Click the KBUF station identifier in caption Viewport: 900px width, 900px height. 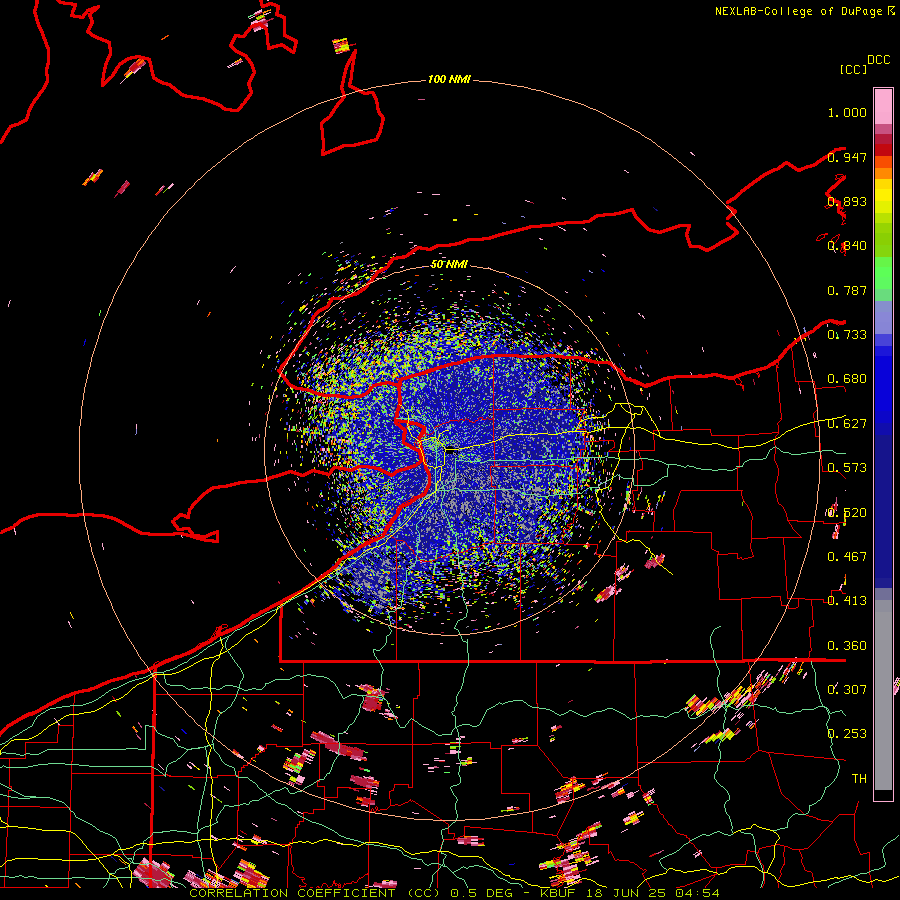[x=557, y=893]
